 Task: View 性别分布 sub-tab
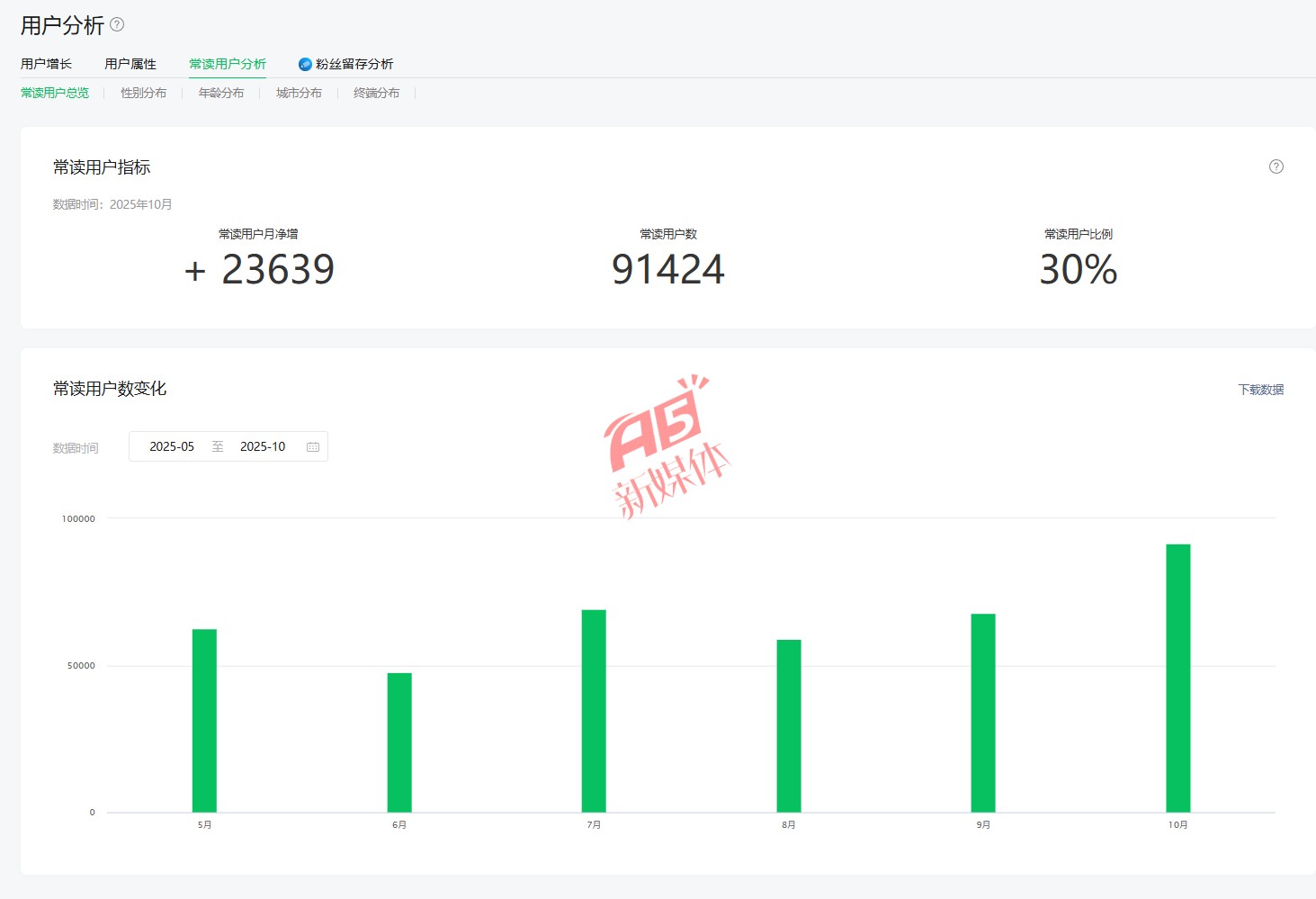pos(144,93)
